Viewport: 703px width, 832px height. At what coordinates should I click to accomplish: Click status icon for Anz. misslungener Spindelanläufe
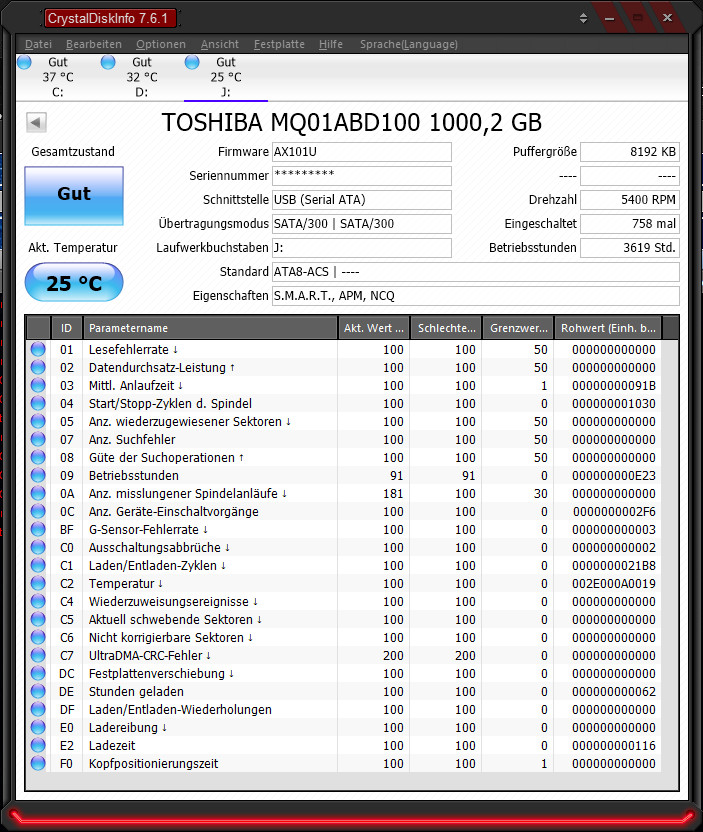point(38,493)
